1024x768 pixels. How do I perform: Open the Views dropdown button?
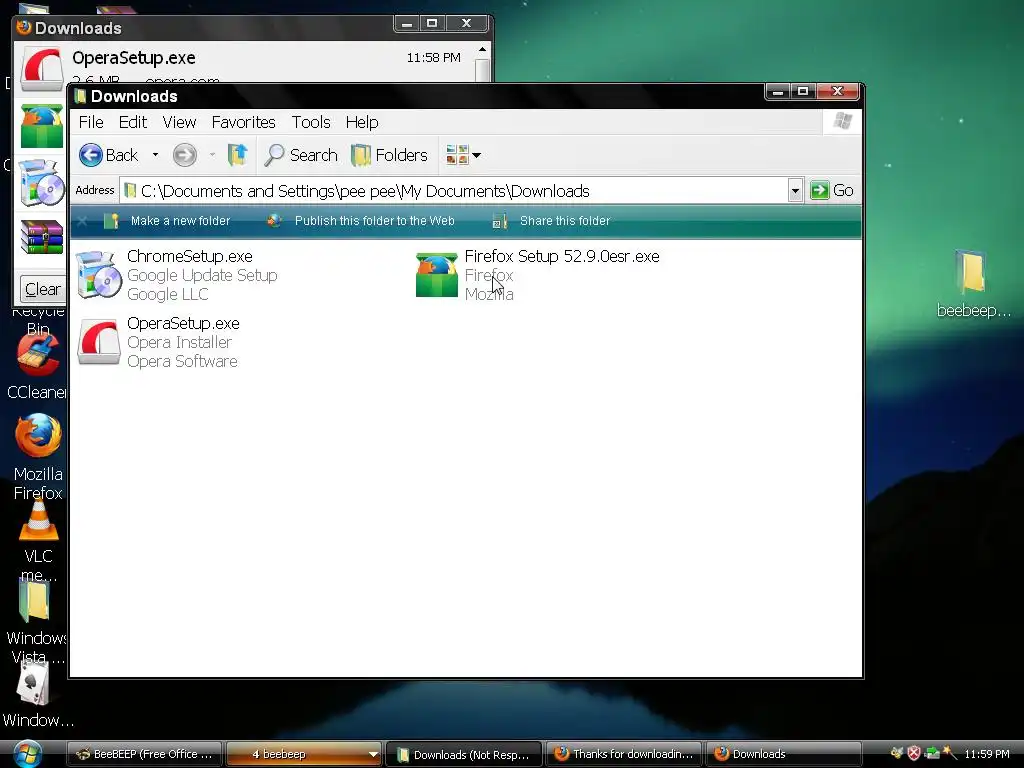tap(463, 155)
